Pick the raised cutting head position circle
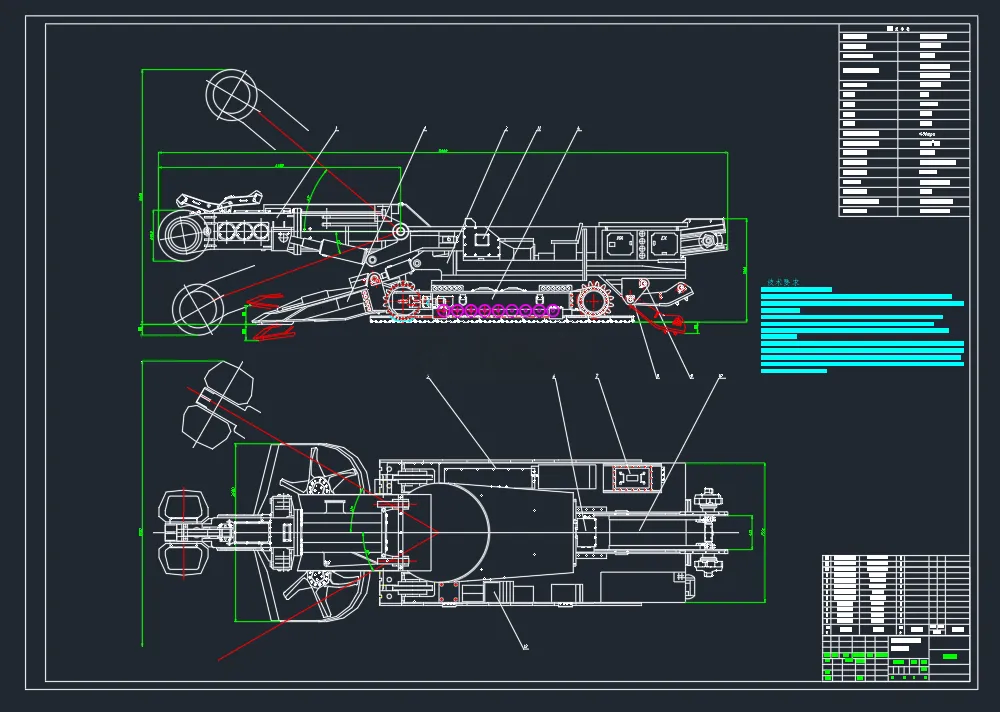The width and height of the screenshot is (1000, 712). pyautogui.click(x=232, y=94)
